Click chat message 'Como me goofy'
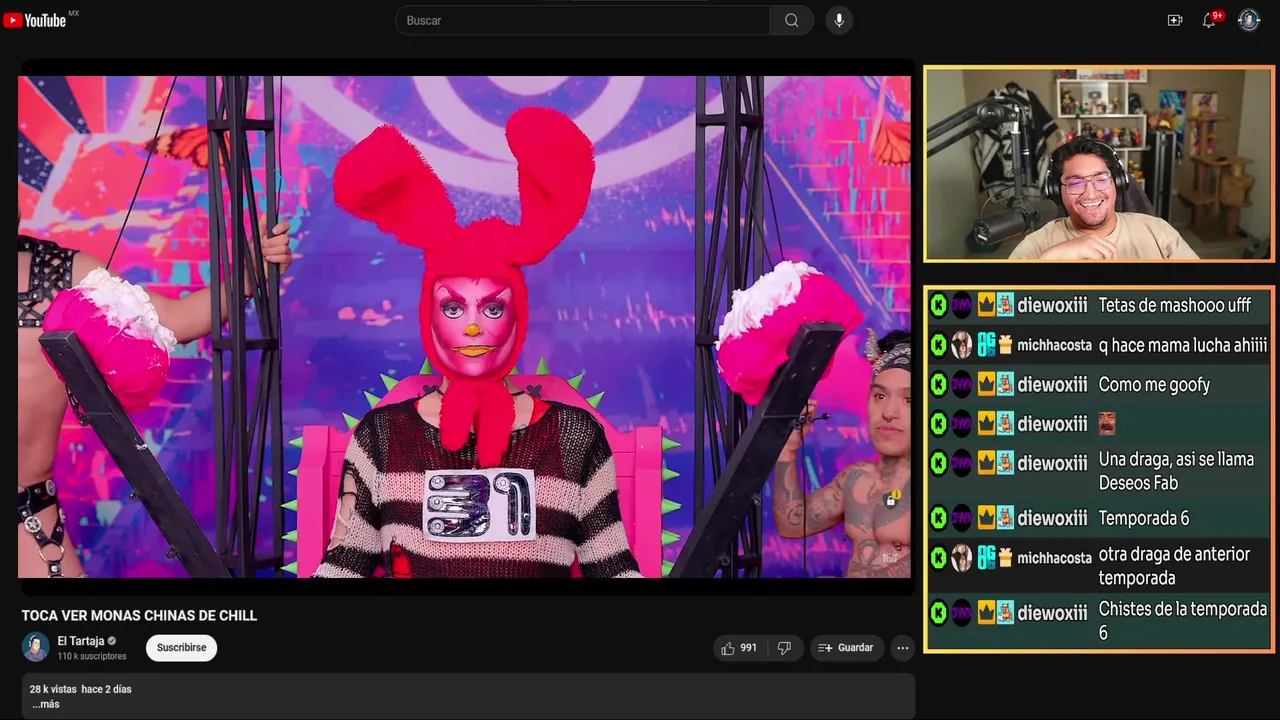 (1154, 385)
